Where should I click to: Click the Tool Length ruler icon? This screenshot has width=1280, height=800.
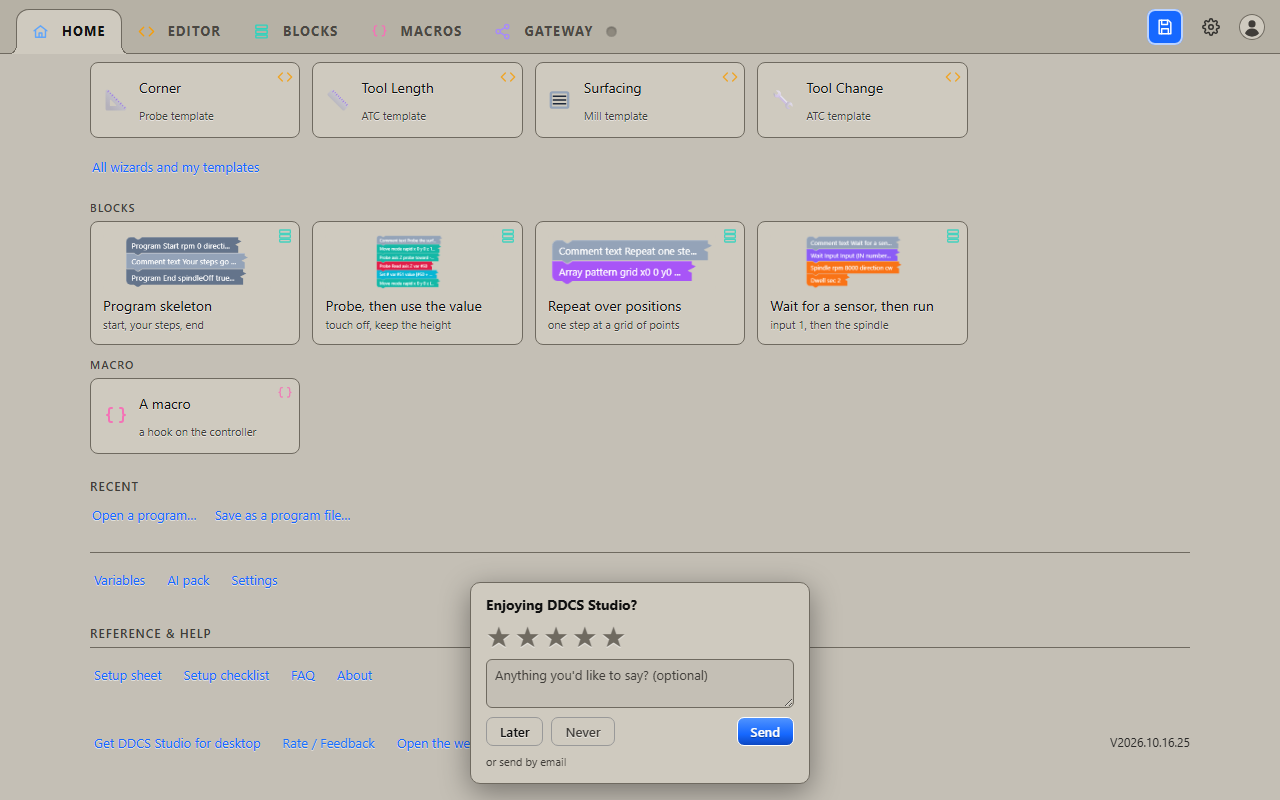point(338,100)
